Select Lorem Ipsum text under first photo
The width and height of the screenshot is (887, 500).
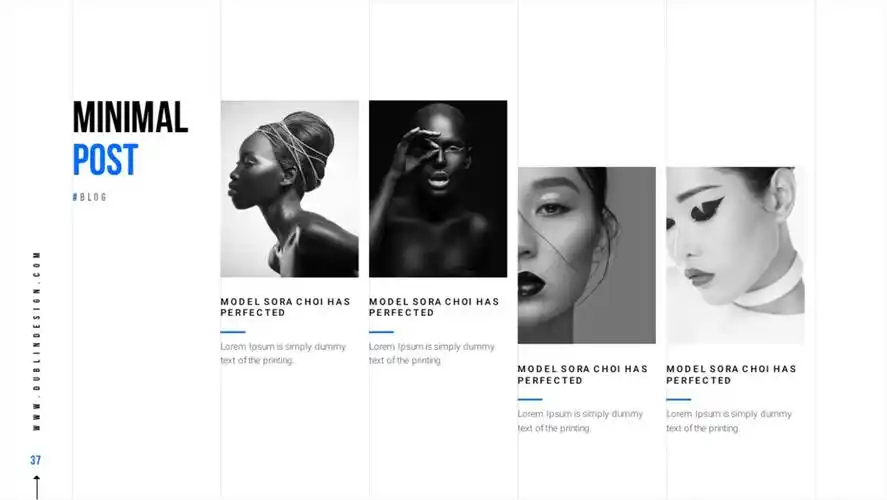(283, 354)
